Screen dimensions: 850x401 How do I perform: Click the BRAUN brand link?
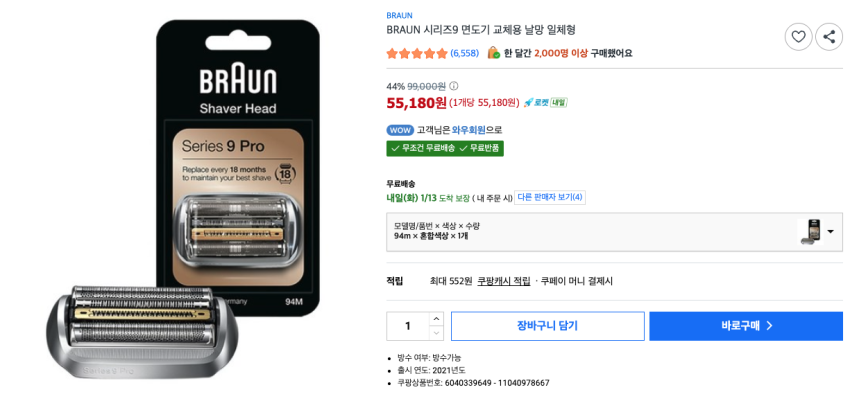tap(399, 15)
